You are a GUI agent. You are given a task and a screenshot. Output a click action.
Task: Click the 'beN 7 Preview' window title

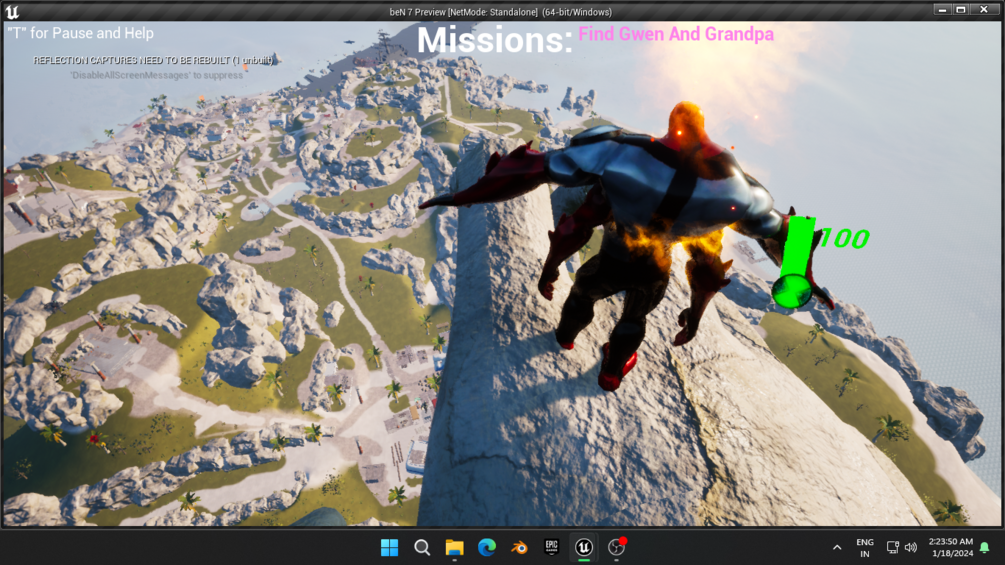click(x=501, y=12)
